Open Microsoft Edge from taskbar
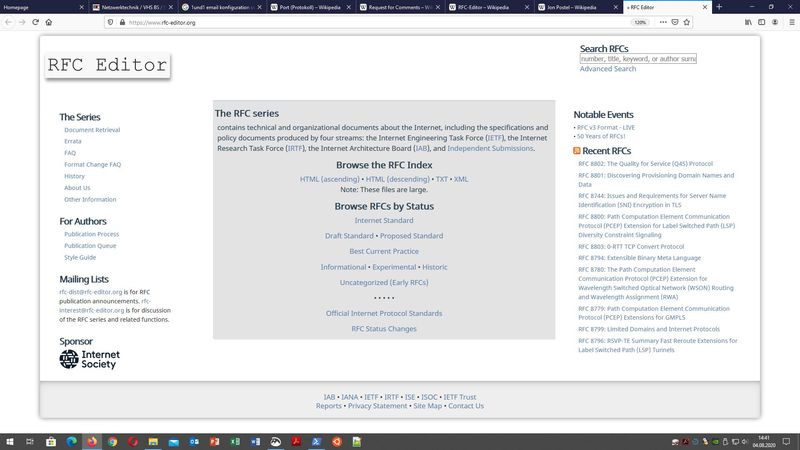The height and width of the screenshot is (450, 800). pyautogui.click(x=71, y=441)
